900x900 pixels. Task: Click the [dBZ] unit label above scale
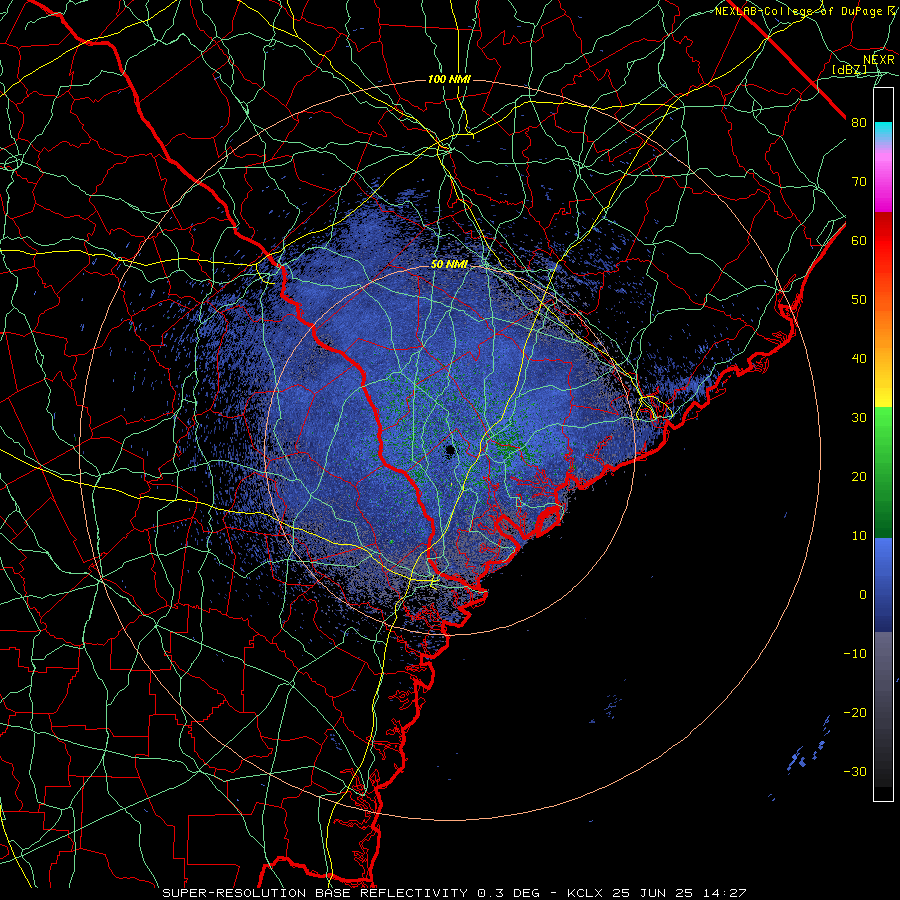pyautogui.click(x=849, y=69)
